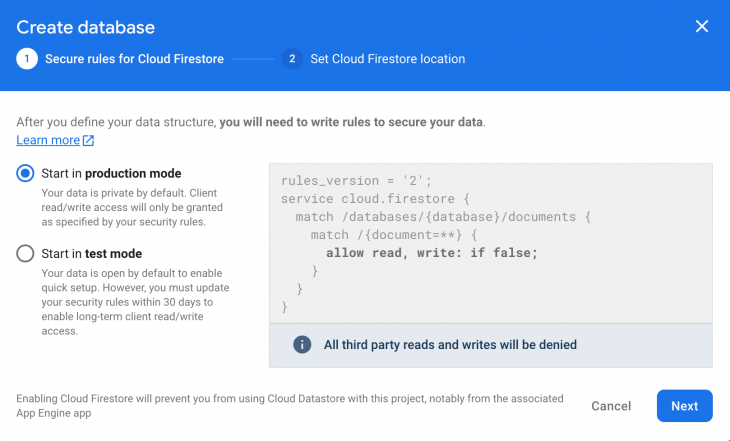
Task: Click 'All third party reads and writes will be denied'
Action: [450, 345]
